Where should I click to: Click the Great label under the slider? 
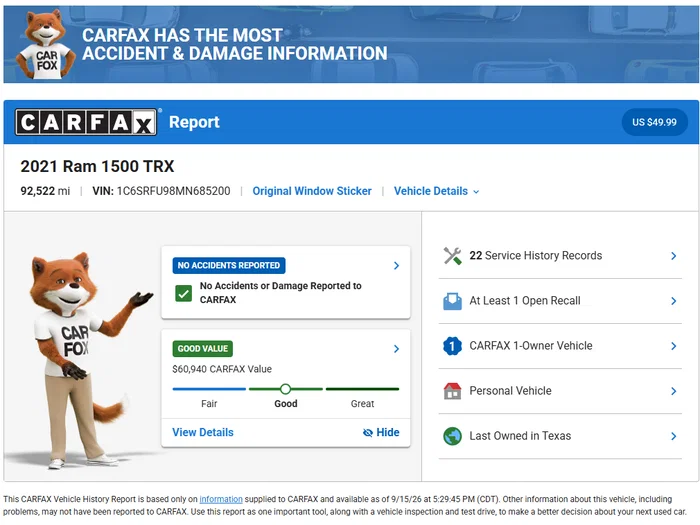pyautogui.click(x=362, y=404)
